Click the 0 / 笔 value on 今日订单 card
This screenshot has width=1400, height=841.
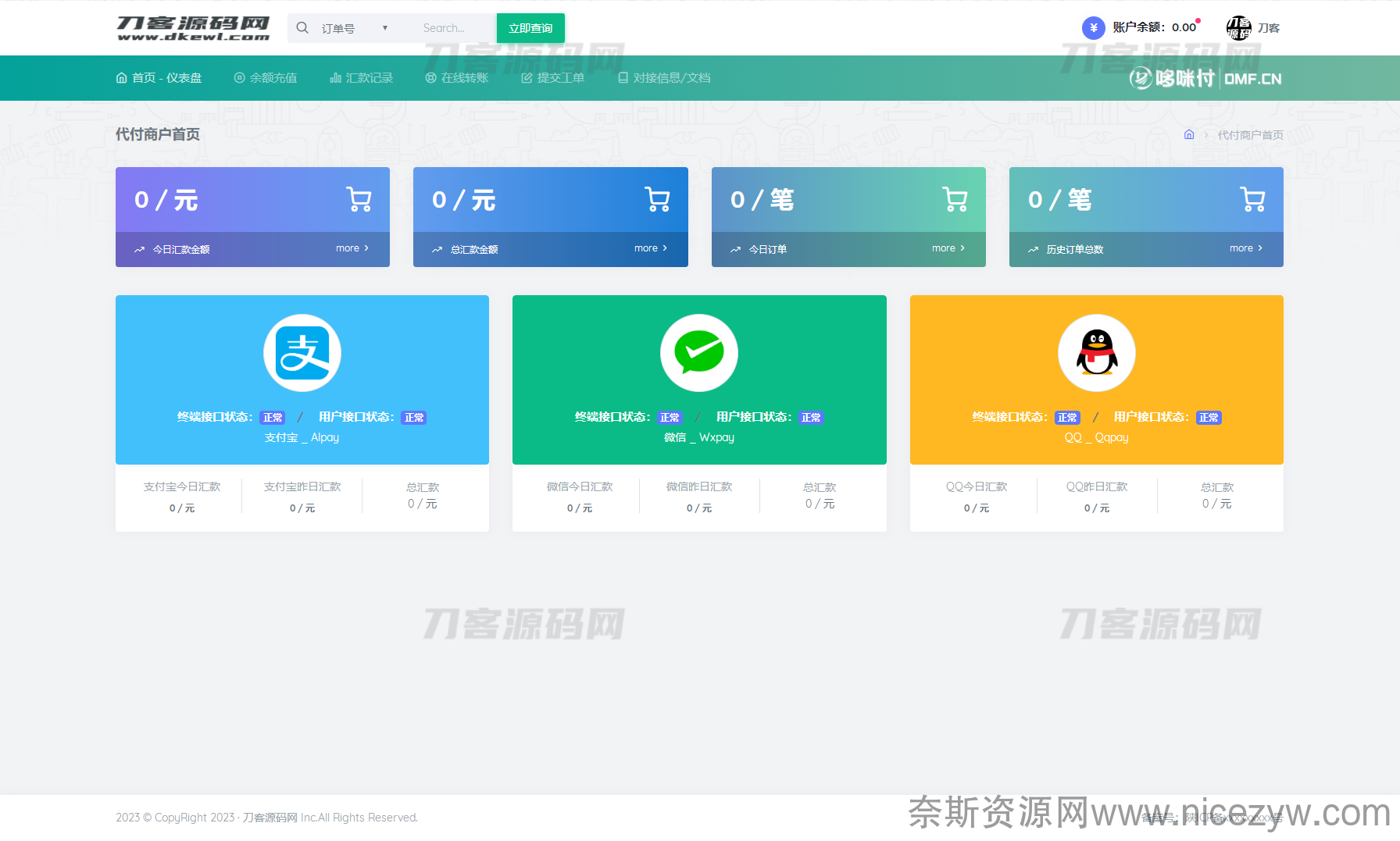pos(762,200)
